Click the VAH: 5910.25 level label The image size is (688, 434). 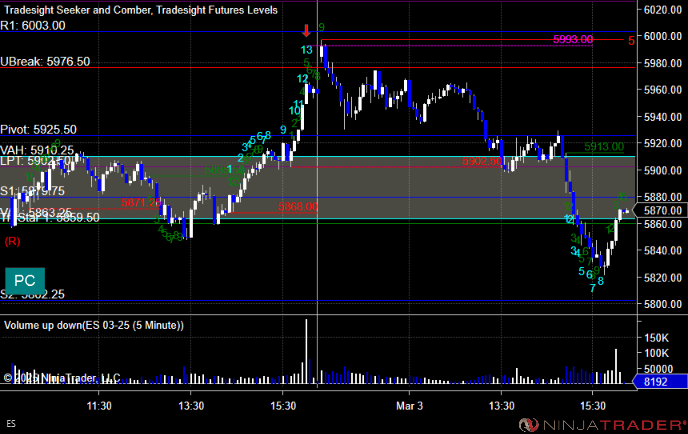(x=37, y=151)
